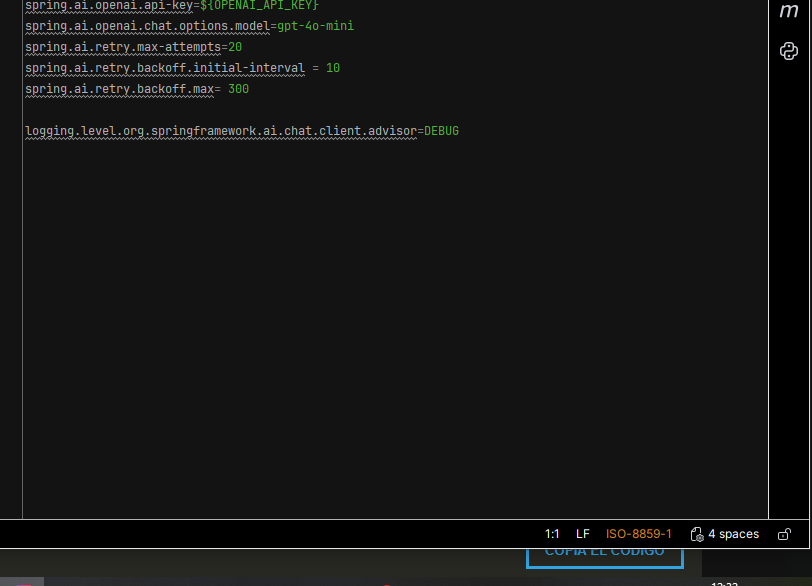Click max-attempts value 20
The height and width of the screenshot is (586, 812).
pos(235,47)
